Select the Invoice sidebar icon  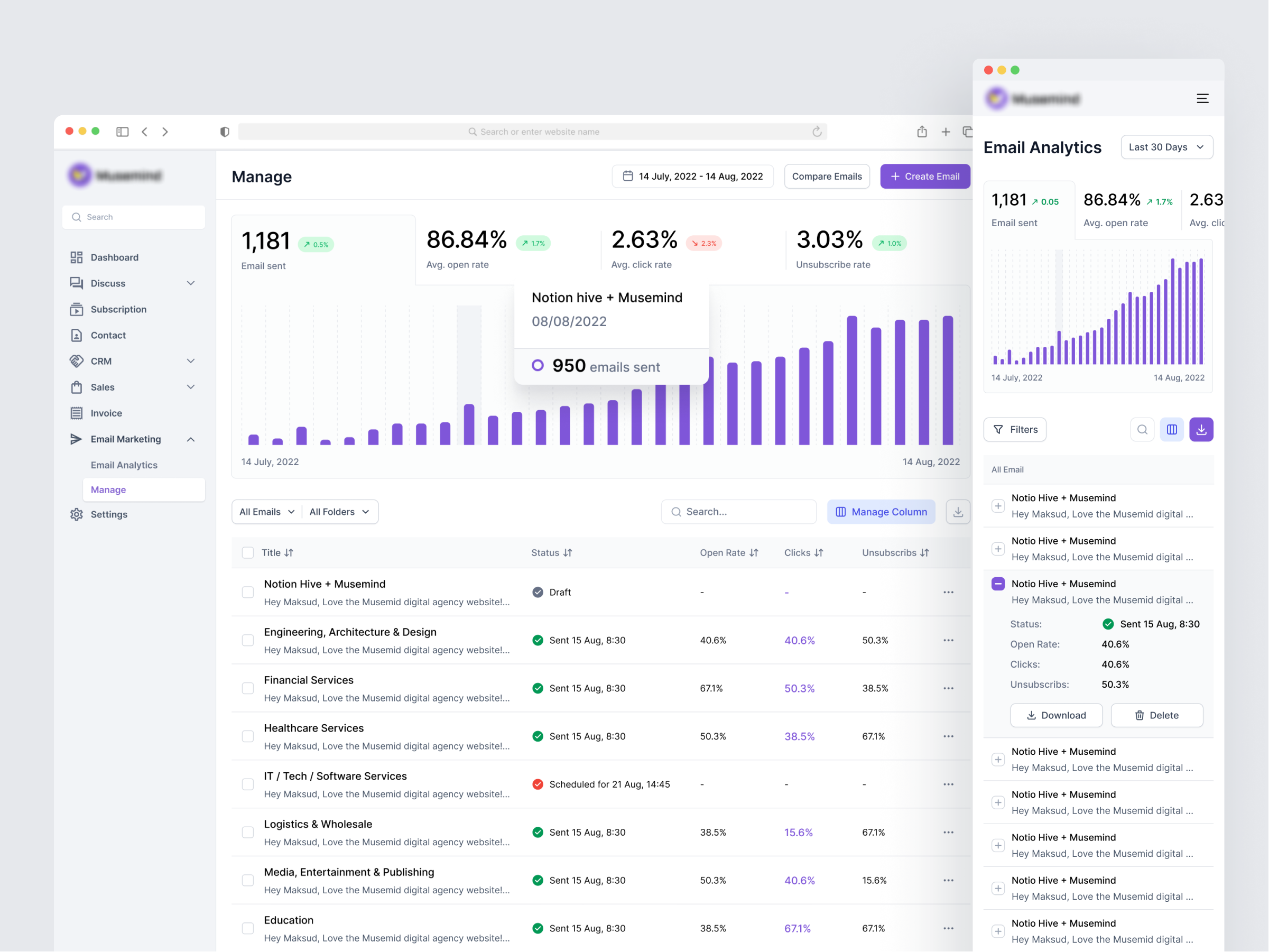(77, 413)
